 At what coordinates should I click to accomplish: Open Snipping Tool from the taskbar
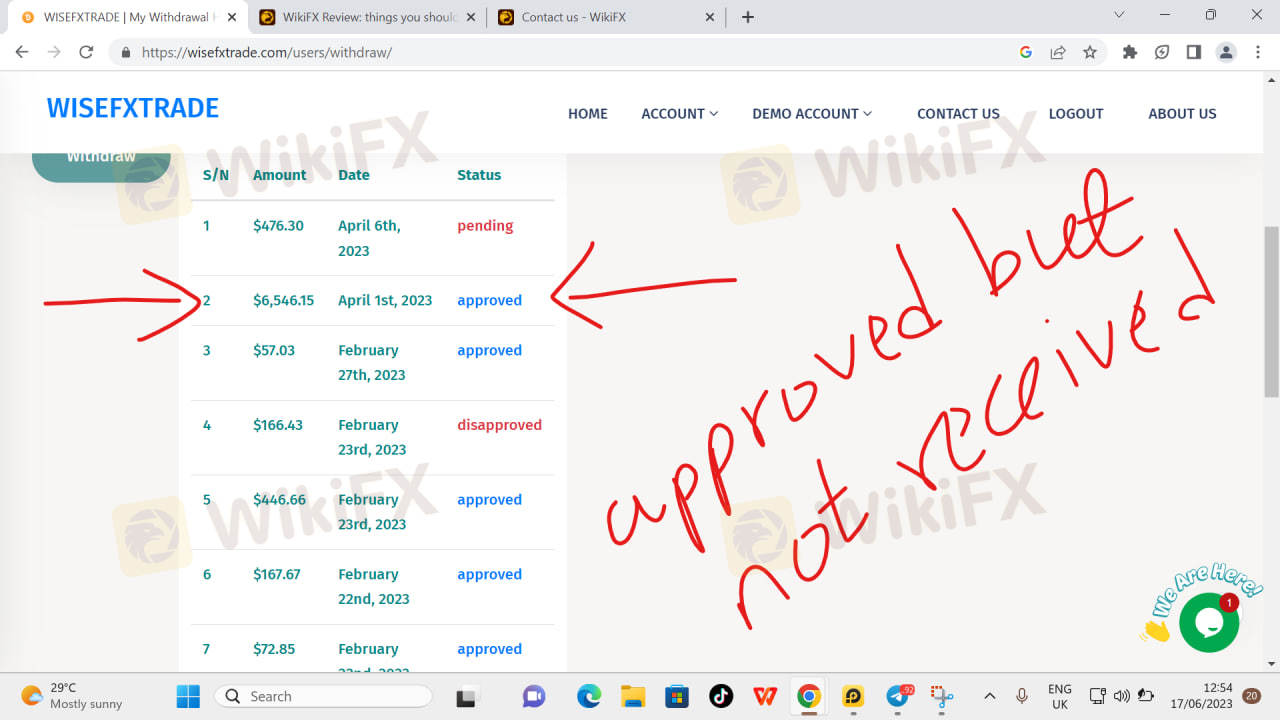942,696
